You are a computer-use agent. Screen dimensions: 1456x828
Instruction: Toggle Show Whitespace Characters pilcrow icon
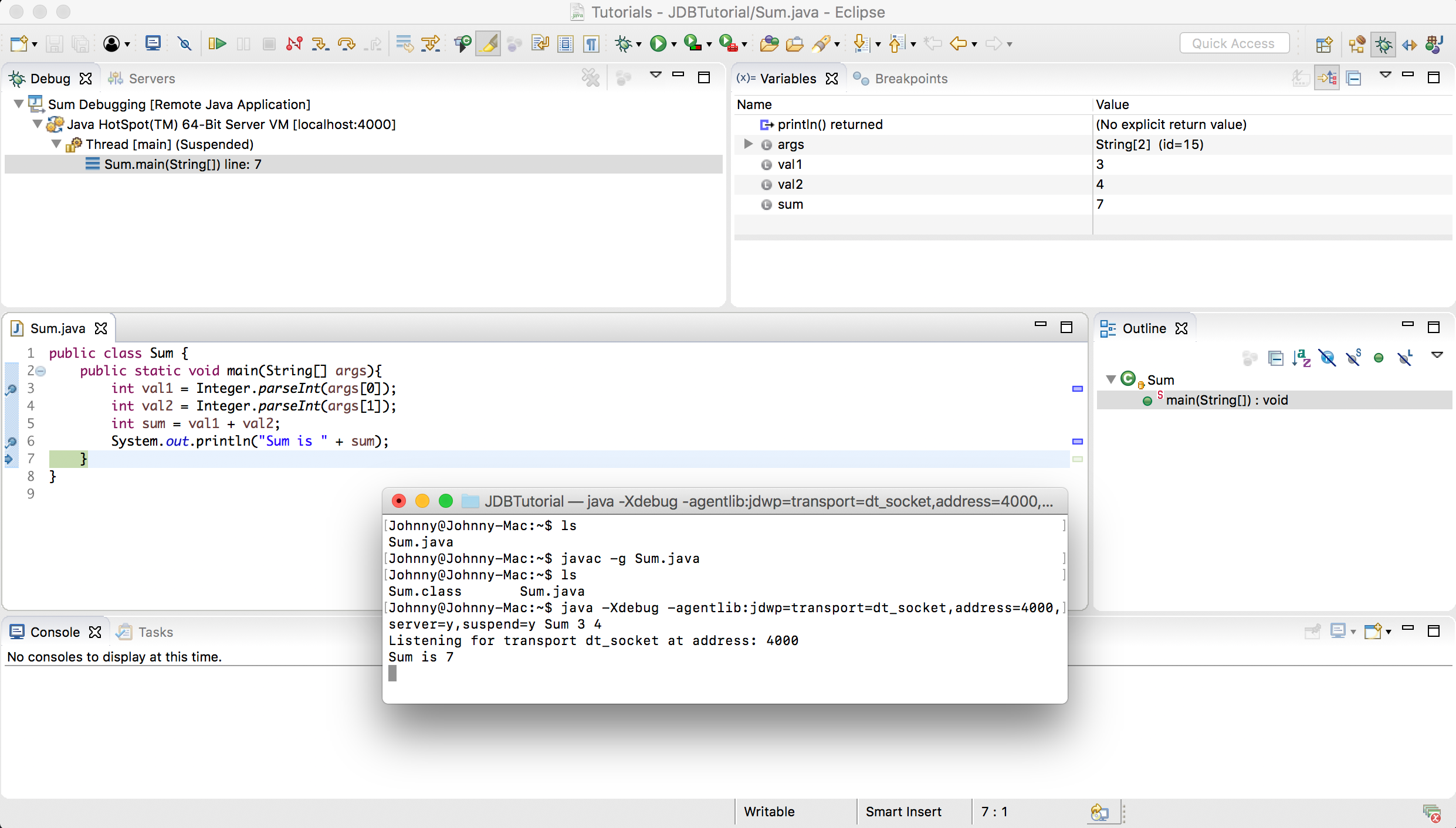click(x=591, y=43)
